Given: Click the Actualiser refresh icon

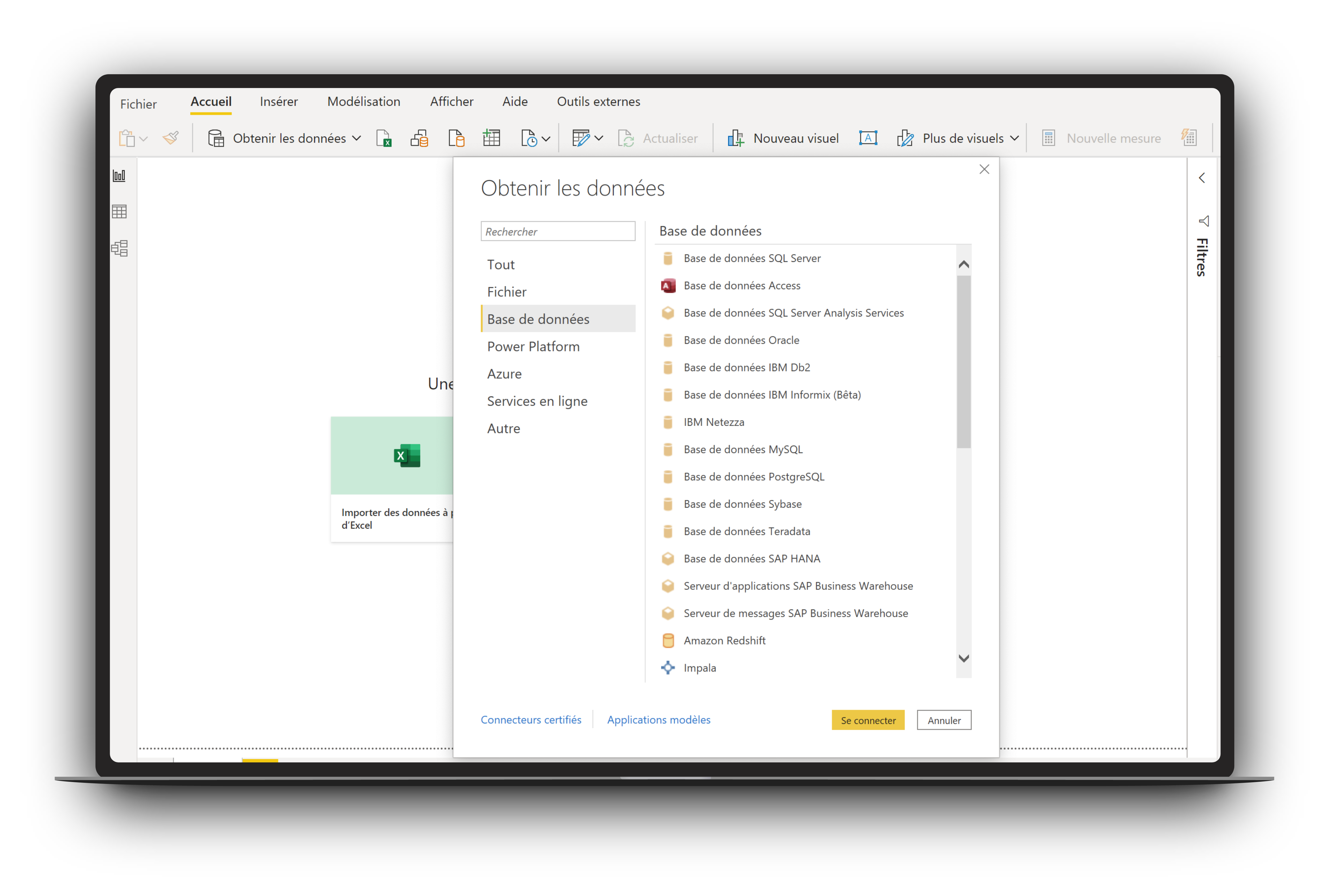Looking at the screenshot, I should pyautogui.click(x=626, y=138).
